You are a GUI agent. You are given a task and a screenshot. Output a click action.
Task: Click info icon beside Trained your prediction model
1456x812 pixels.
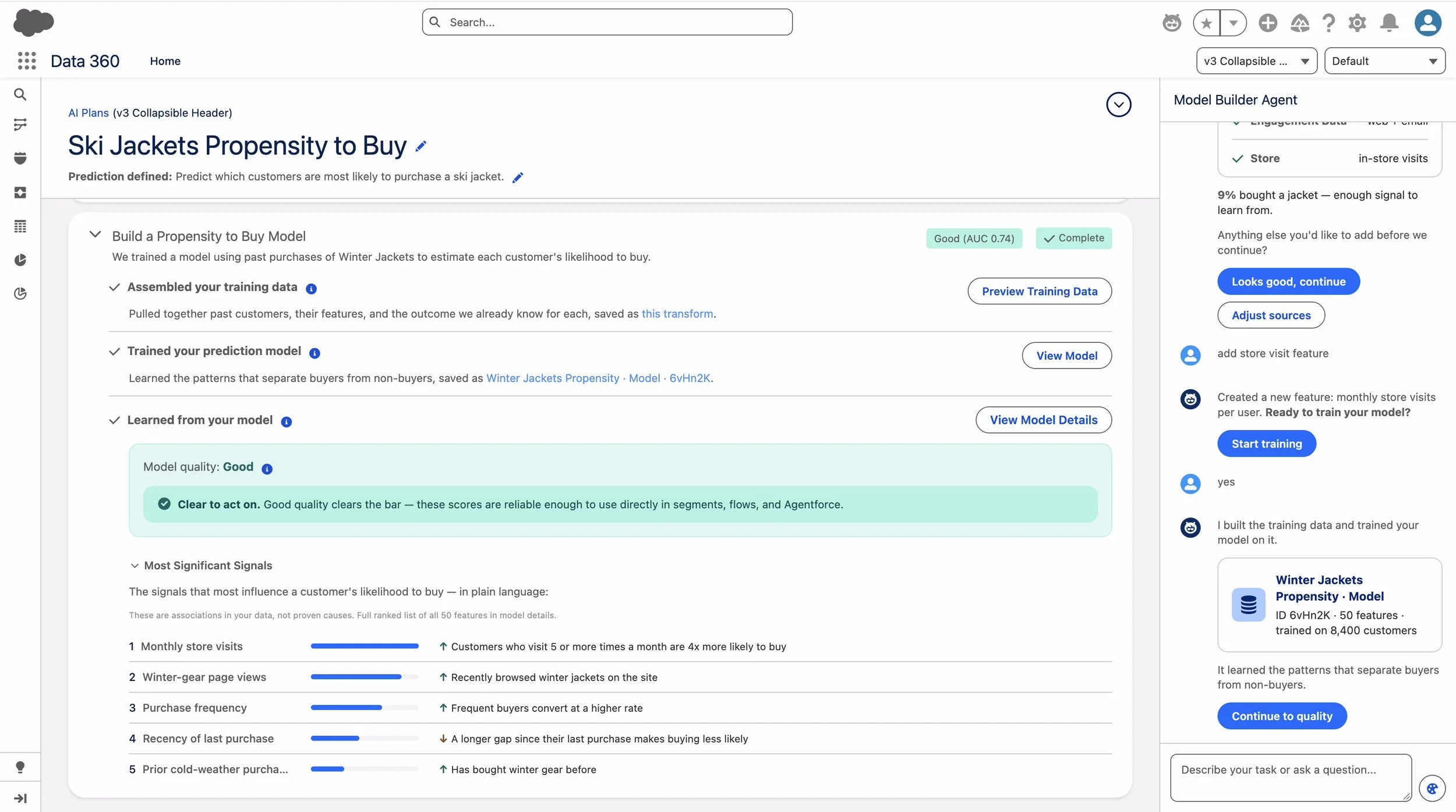(x=314, y=353)
